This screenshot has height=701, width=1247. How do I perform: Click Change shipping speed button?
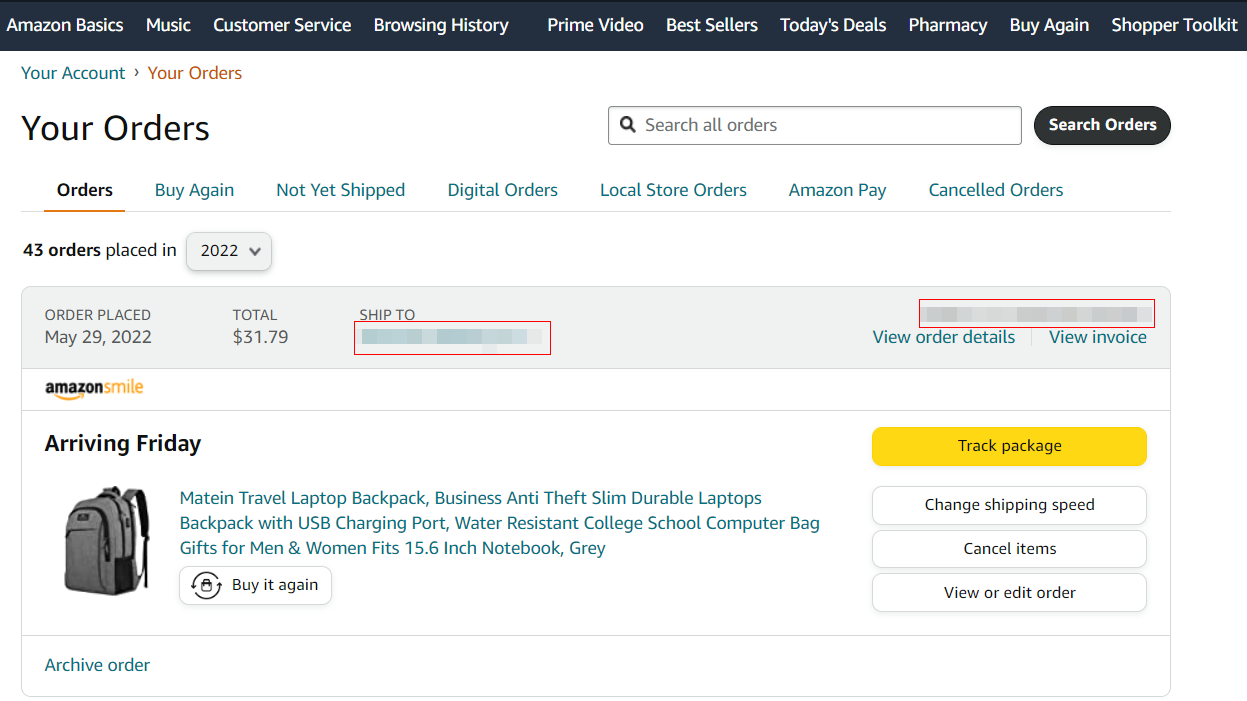1009,505
